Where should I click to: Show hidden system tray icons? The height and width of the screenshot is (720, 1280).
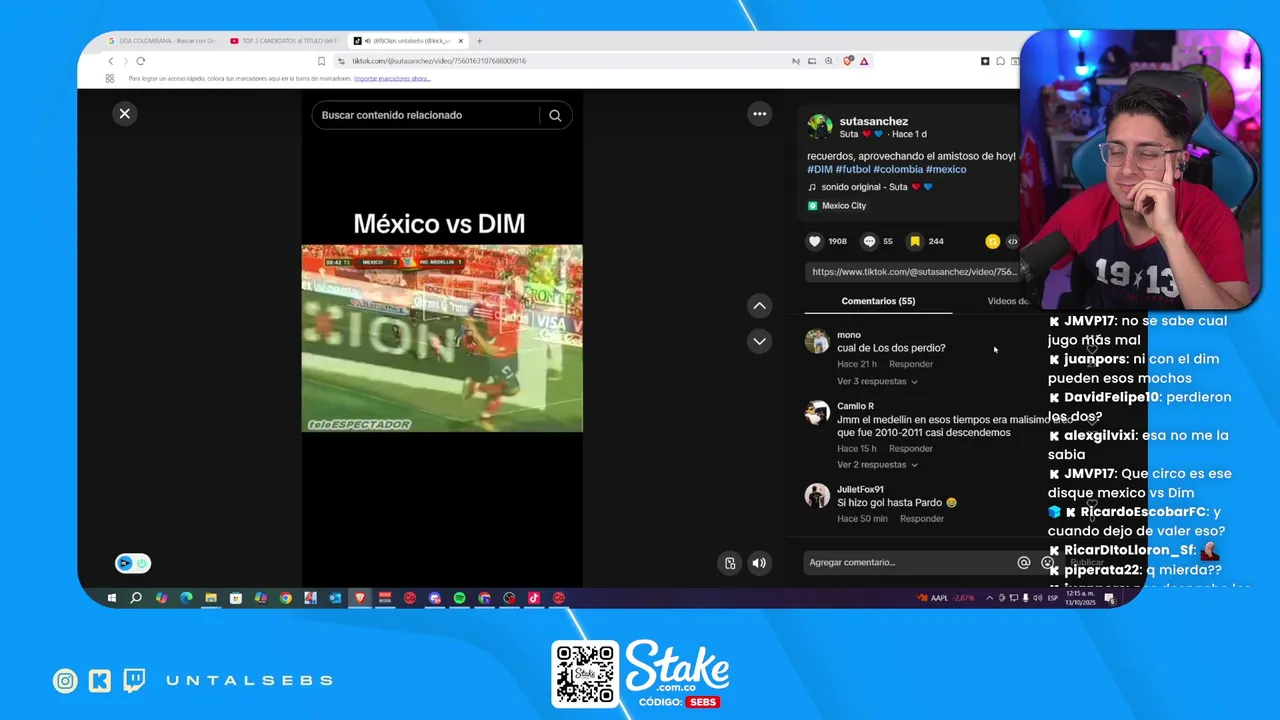tap(989, 598)
